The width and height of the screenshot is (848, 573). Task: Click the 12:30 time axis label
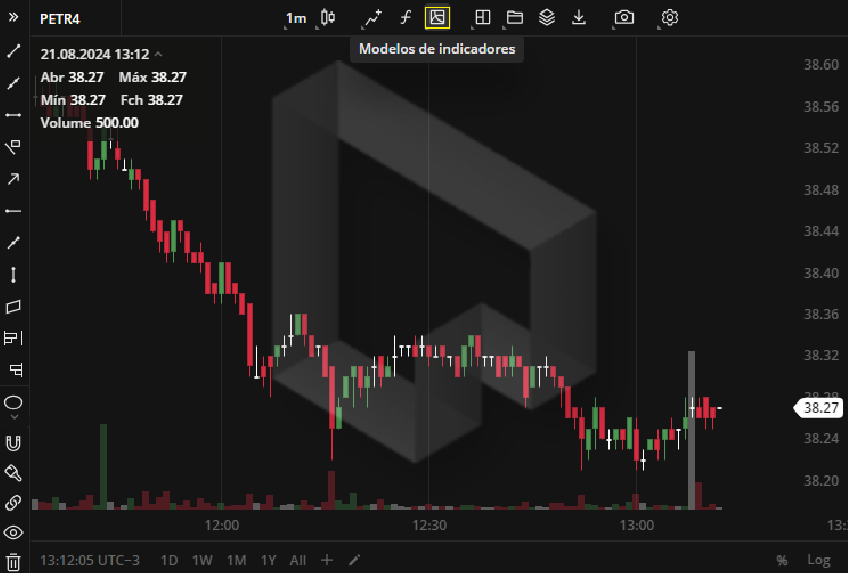click(429, 525)
